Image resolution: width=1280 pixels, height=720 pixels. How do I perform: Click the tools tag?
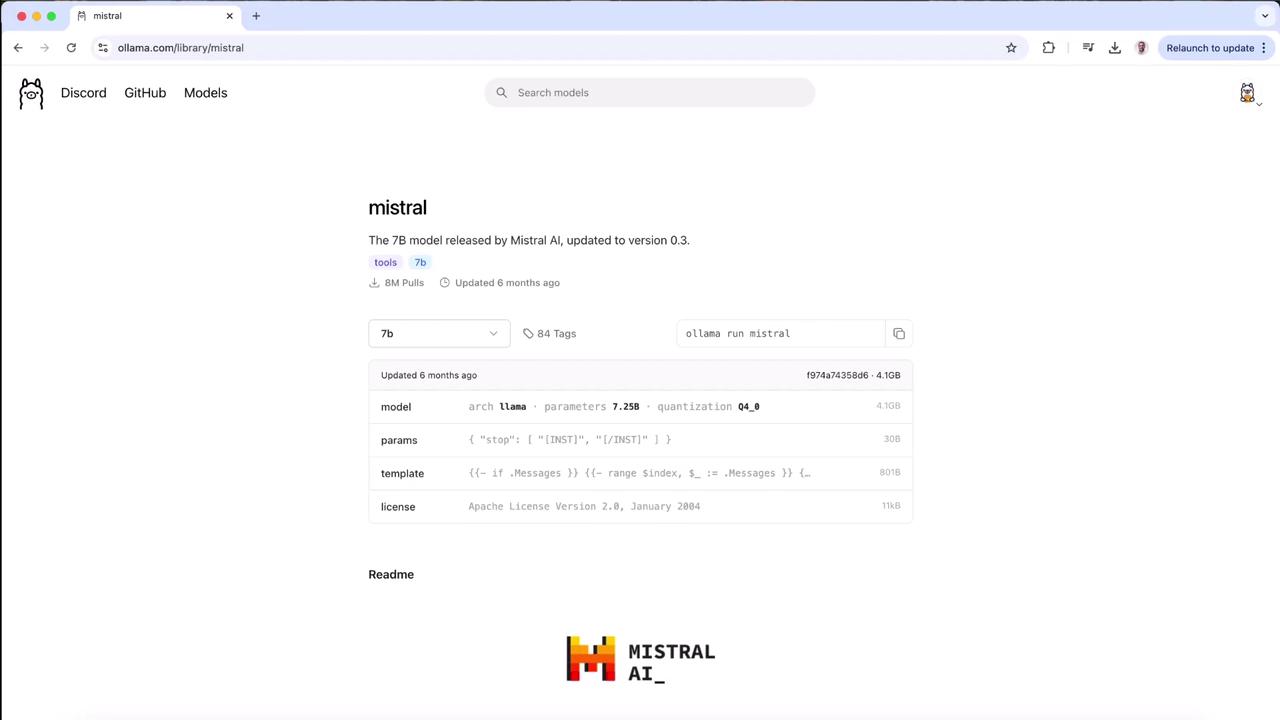tap(385, 262)
